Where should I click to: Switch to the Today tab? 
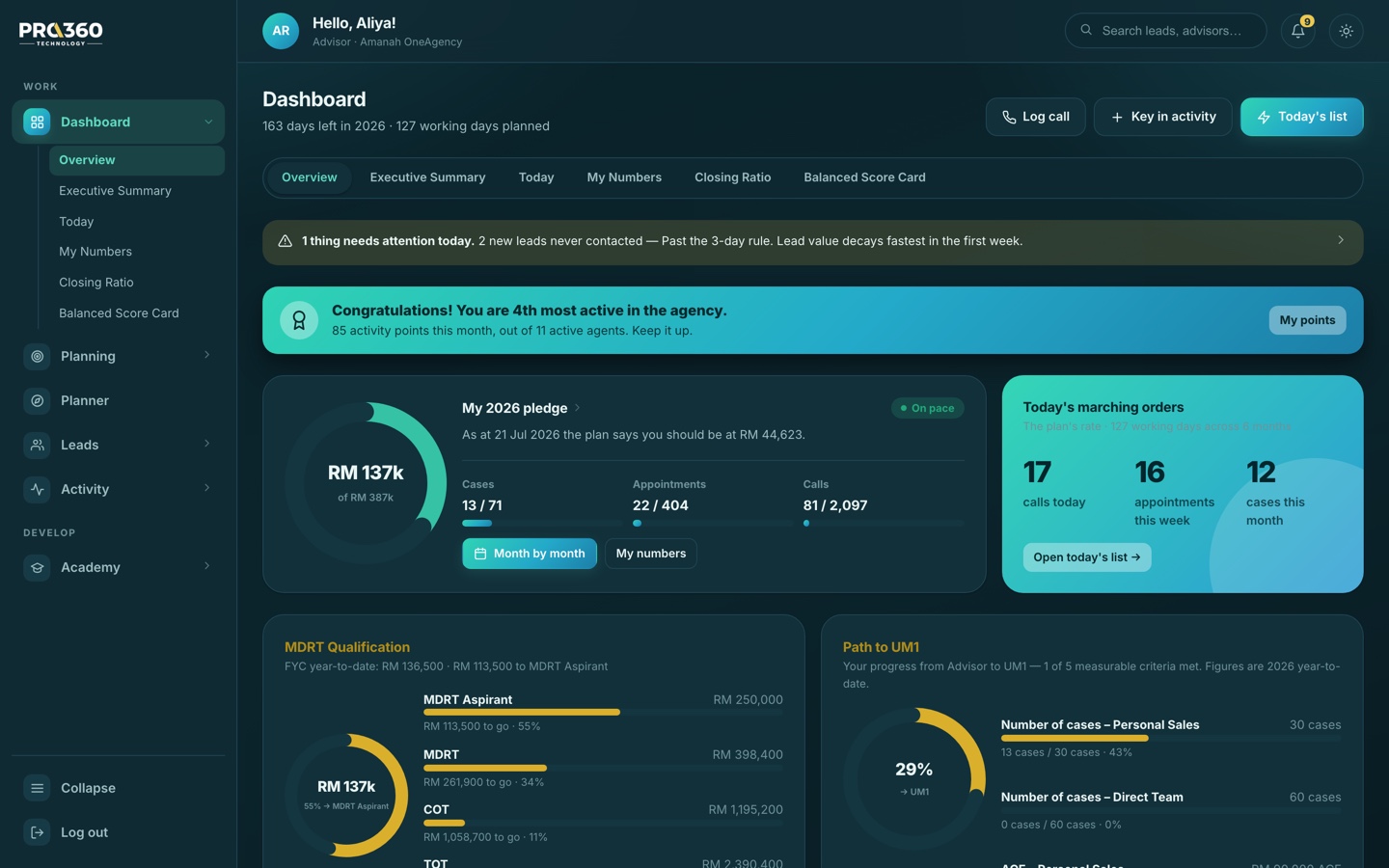536,177
